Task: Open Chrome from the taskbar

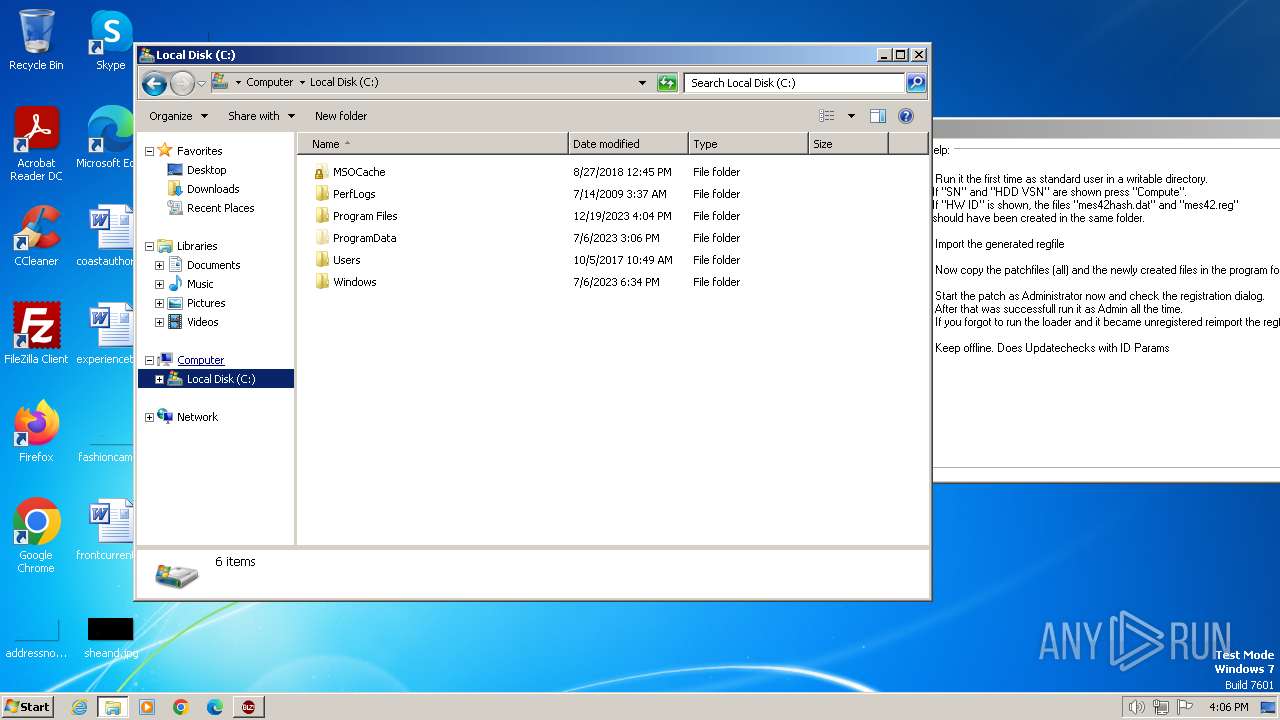Action: [x=181, y=707]
